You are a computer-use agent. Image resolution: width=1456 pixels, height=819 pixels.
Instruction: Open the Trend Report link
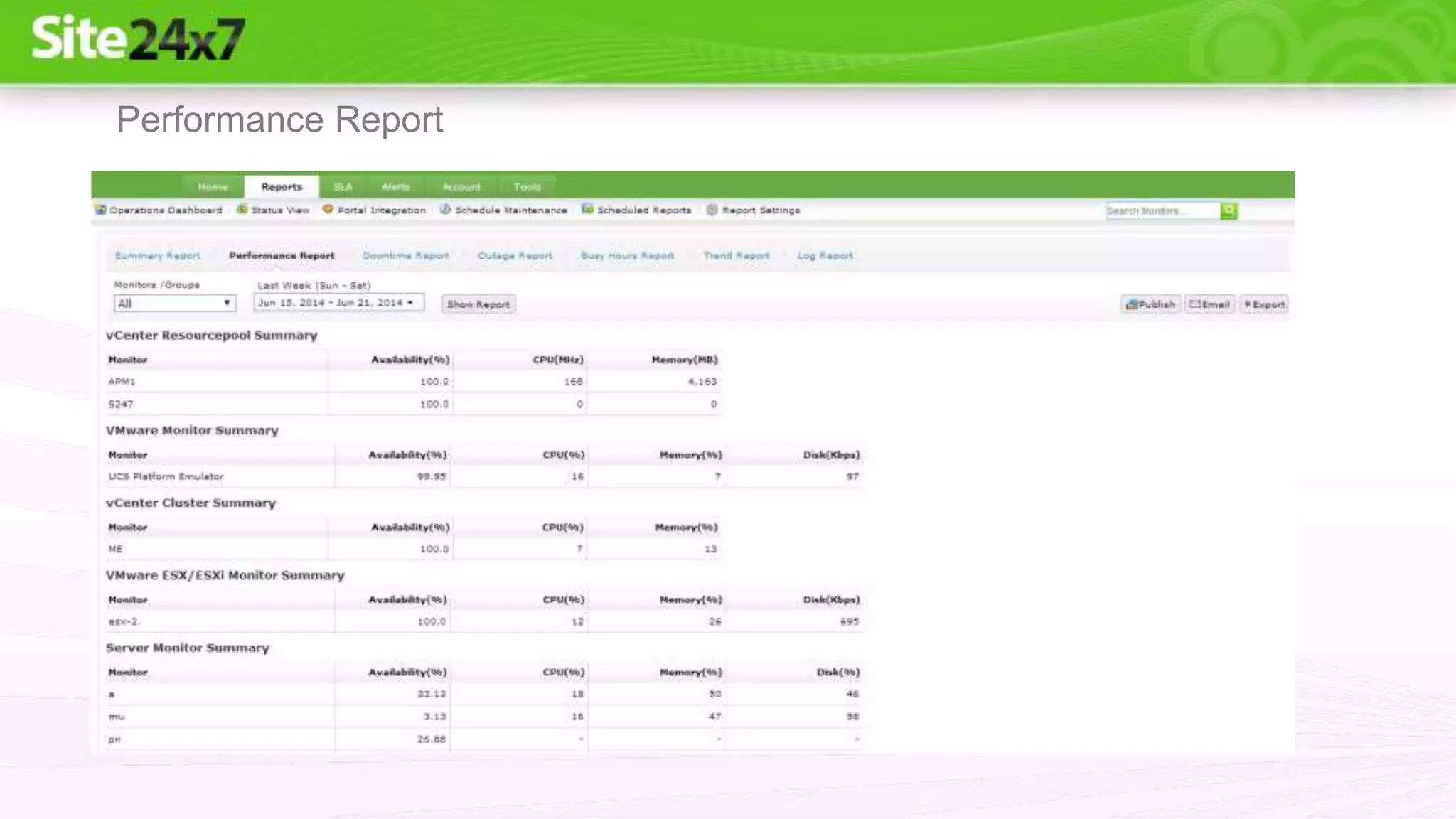click(x=737, y=256)
